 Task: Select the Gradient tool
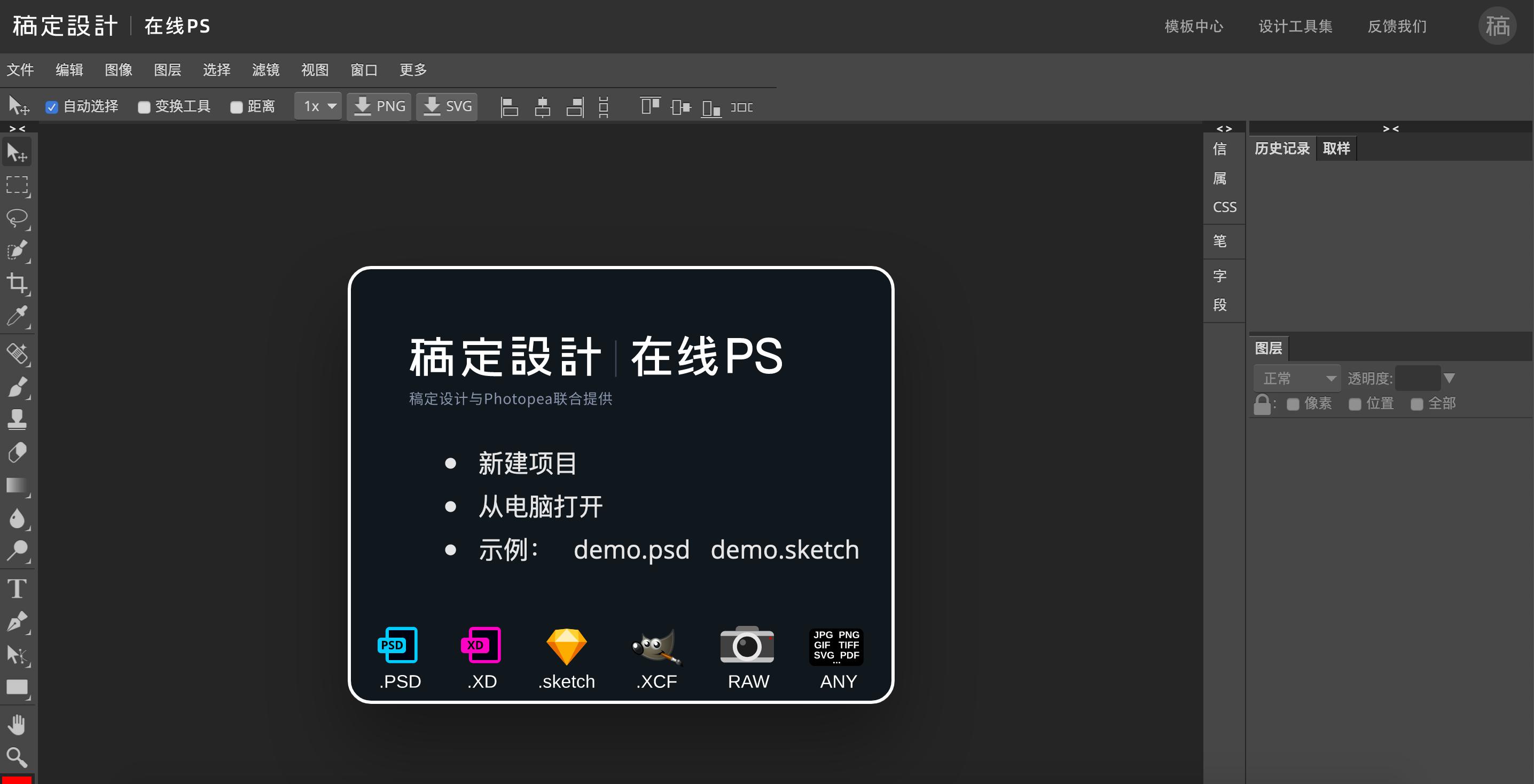pyautogui.click(x=17, y=486)
